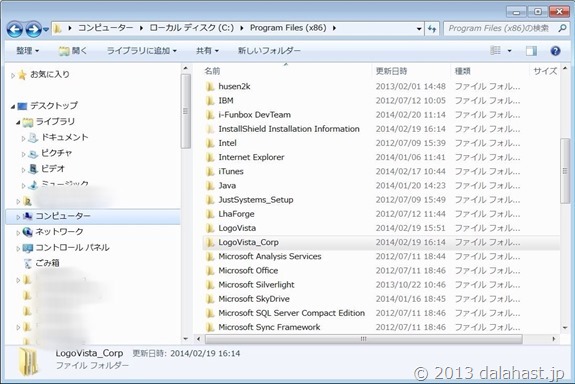
Task: Sort by the サイズ column header
Action: (x=545, y=71)
